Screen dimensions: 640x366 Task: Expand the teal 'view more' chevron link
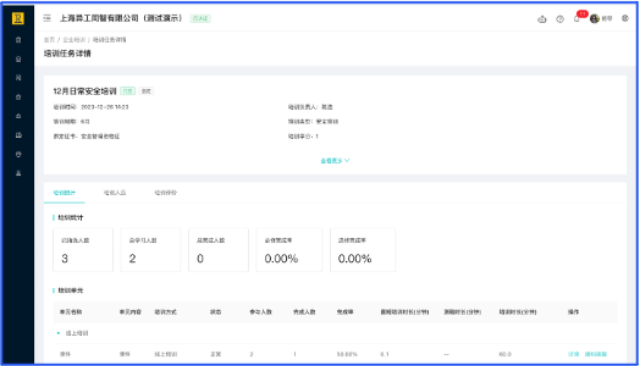(335, 161)
